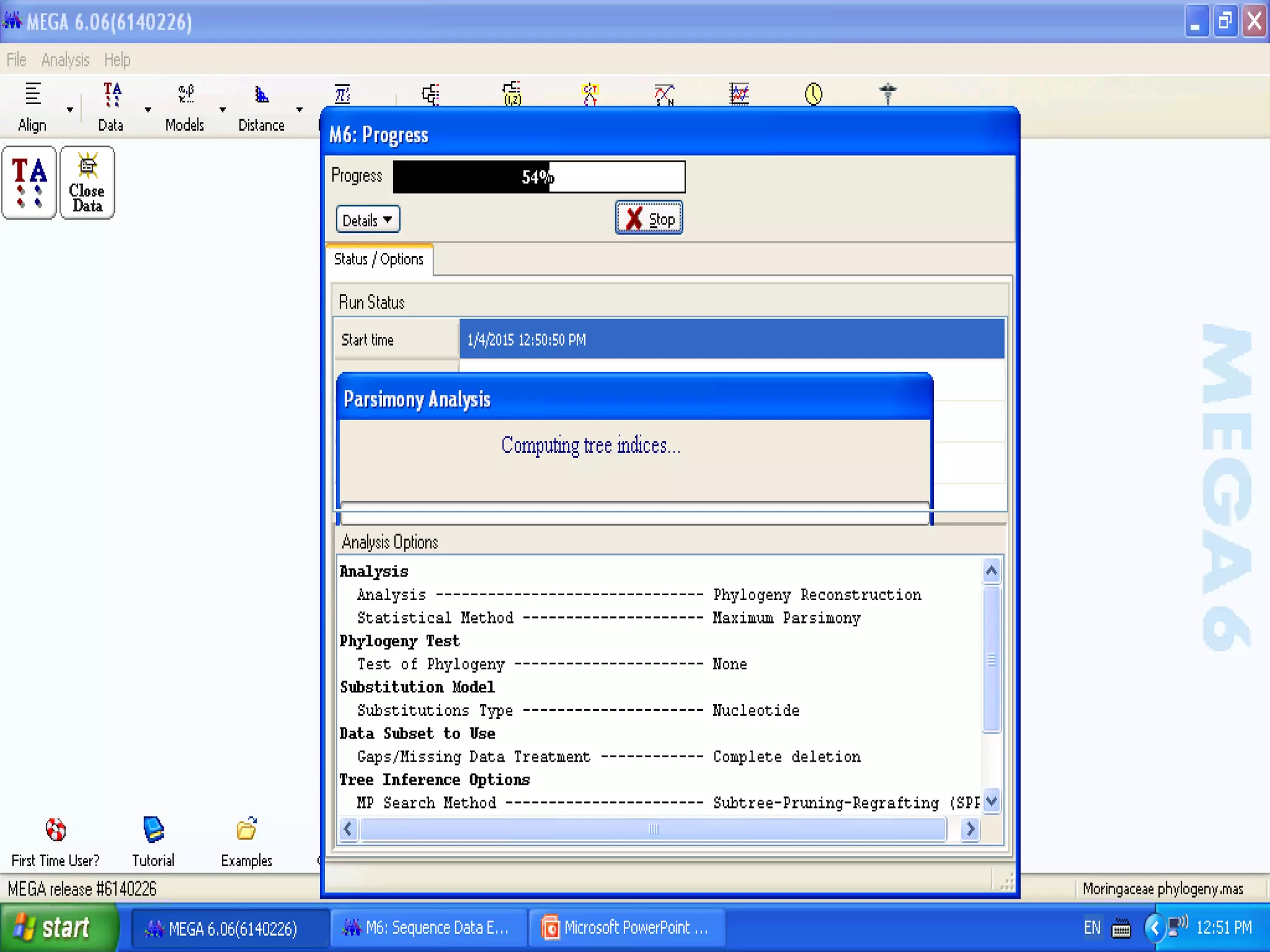Stop the running parsimony analysis
Image resolution: width=1270 pixels, height=952 pixels.
pyautogui.click(x=649, y=218)
